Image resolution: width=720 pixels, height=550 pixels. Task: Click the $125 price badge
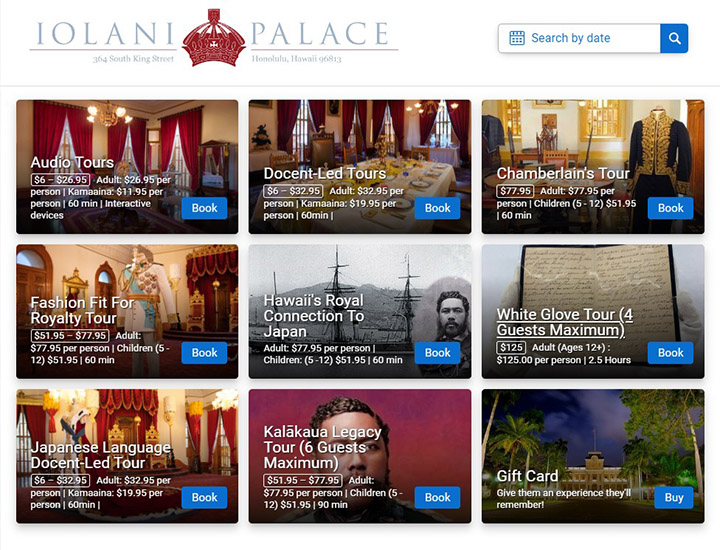pos(511,347)
